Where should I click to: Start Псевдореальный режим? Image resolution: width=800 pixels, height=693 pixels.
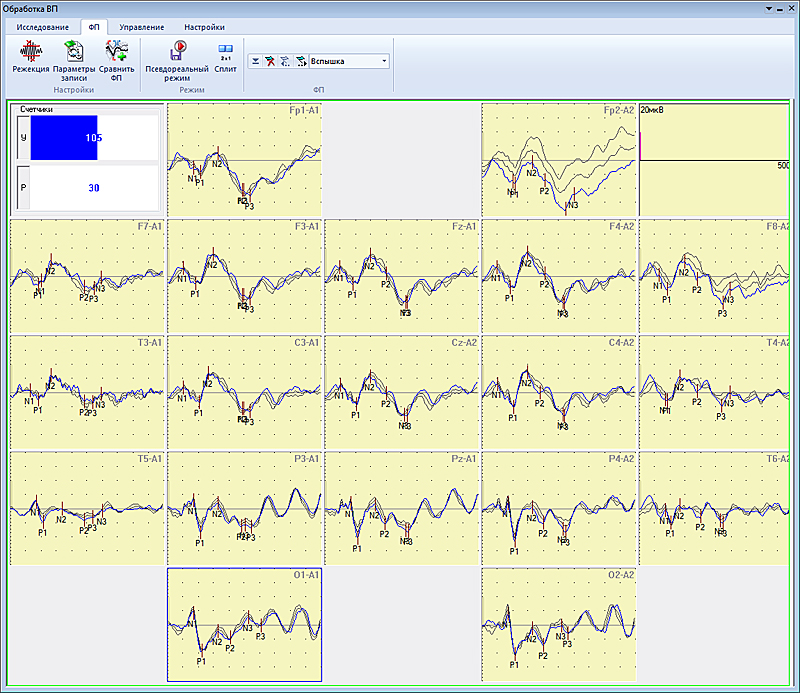click(x=177, y=61)
